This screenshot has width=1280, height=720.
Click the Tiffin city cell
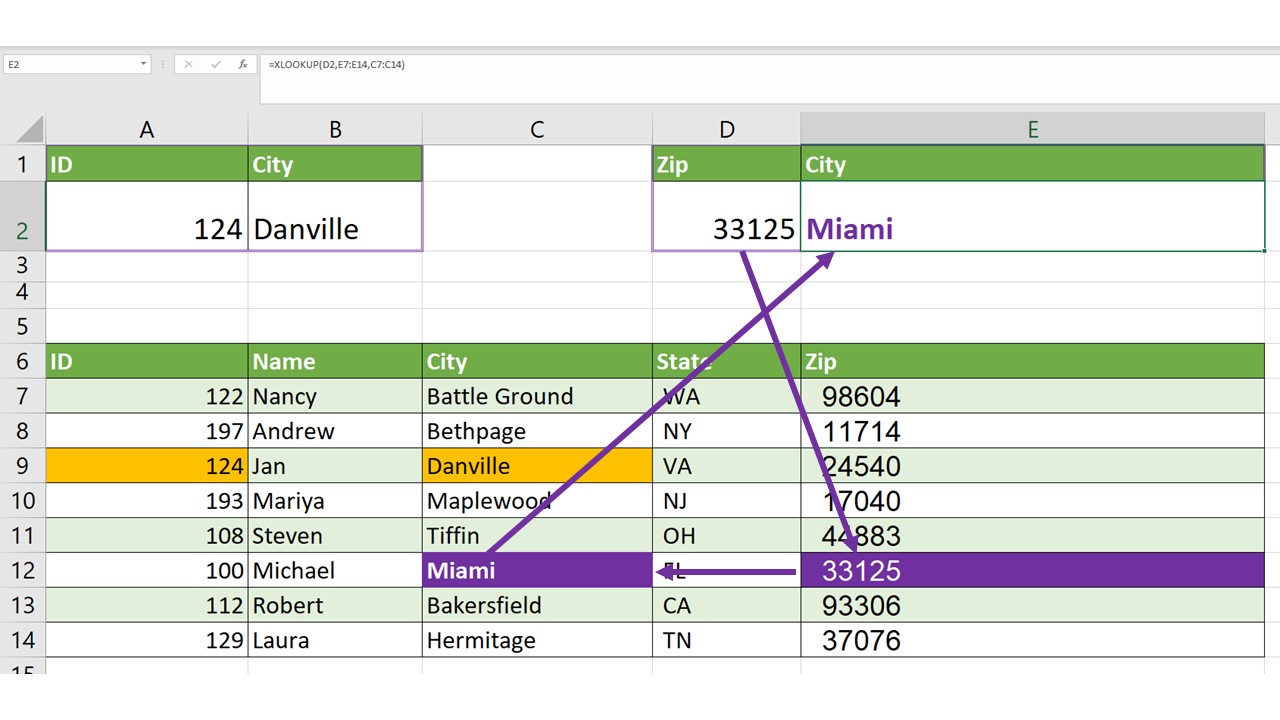tap(537, 535)
